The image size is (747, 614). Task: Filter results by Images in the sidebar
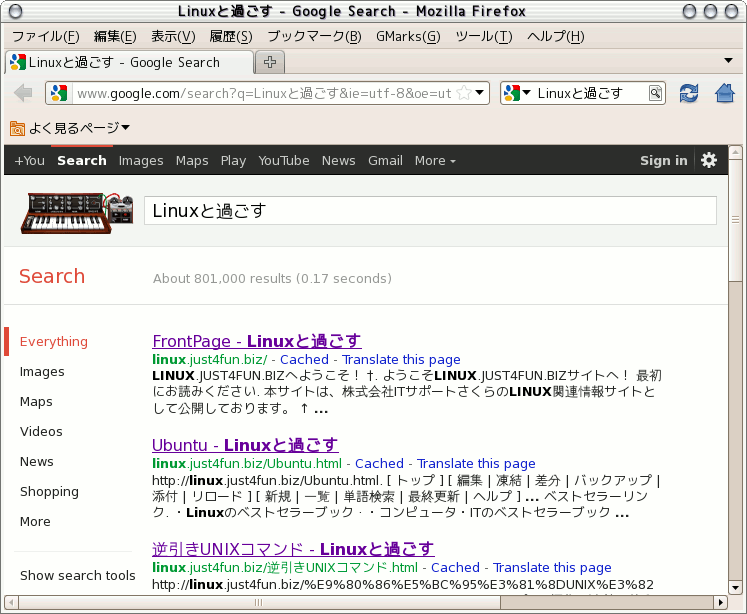(42, 371)
